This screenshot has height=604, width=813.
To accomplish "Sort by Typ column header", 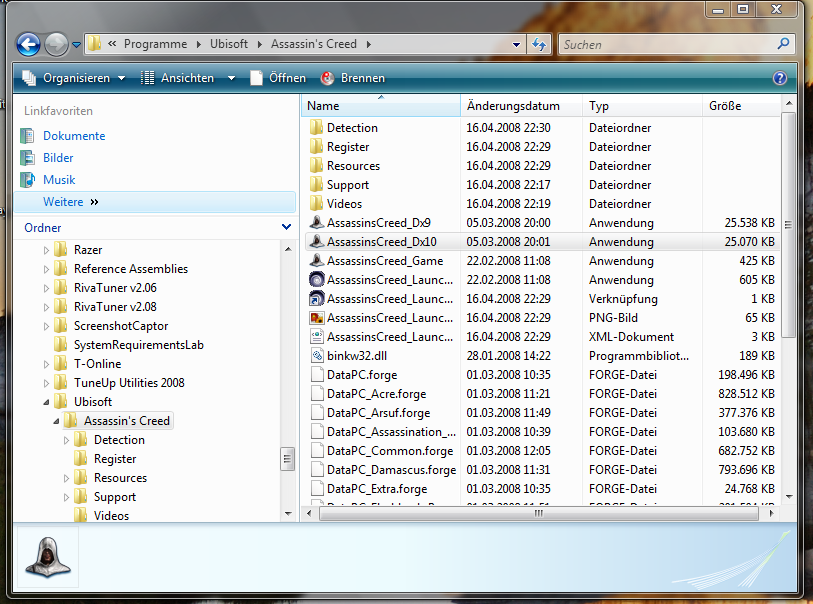I will pos(642,106).
